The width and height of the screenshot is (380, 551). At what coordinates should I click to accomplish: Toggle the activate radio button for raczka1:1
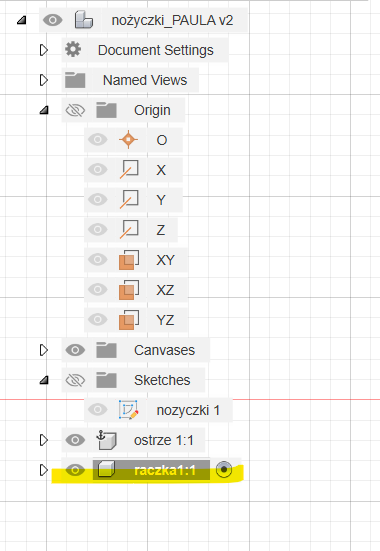pos(224,469)
